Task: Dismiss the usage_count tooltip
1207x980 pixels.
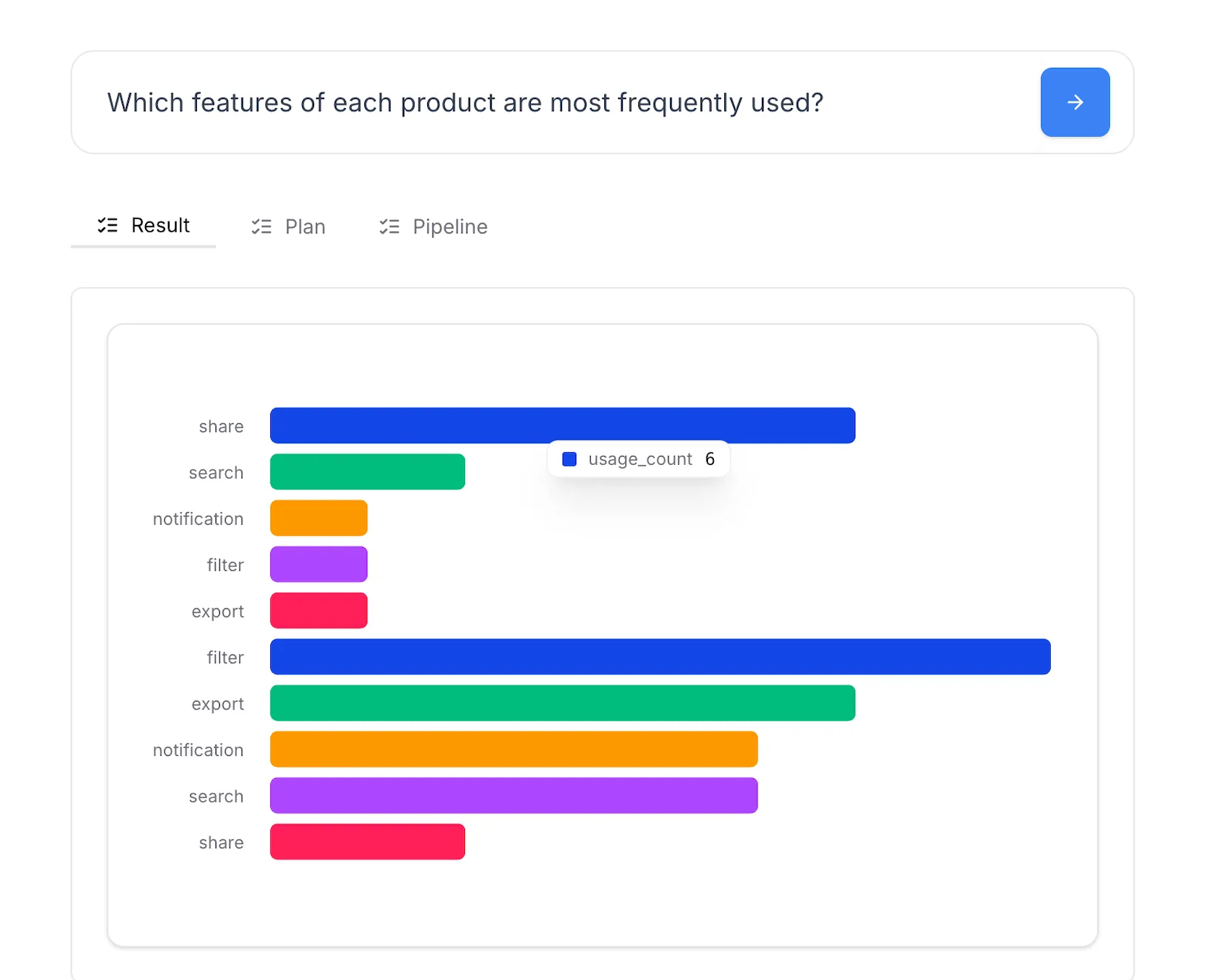Action: (638, 459)
